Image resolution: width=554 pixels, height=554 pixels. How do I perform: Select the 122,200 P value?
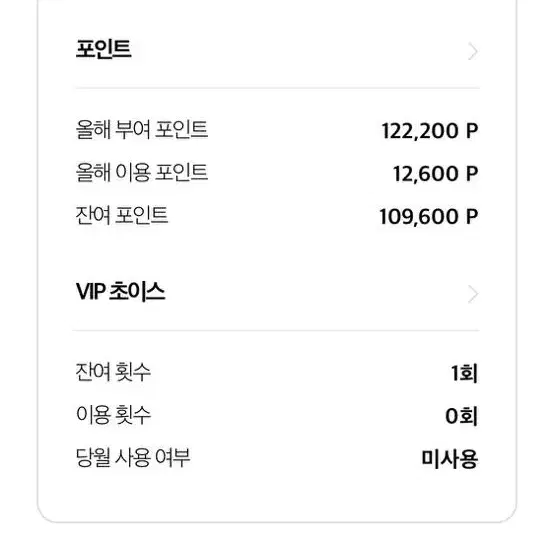coord(430,131)
